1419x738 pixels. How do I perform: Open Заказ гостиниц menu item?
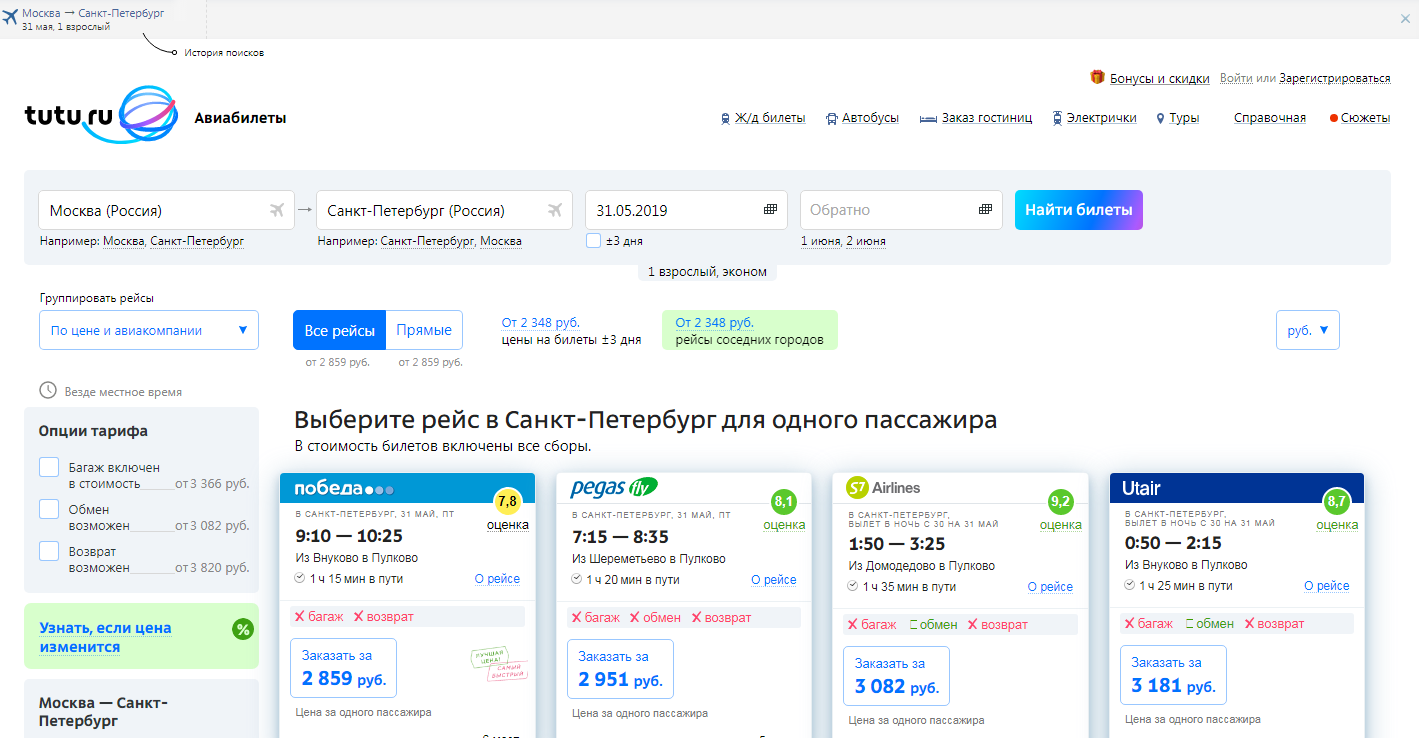tap(987, 118)
